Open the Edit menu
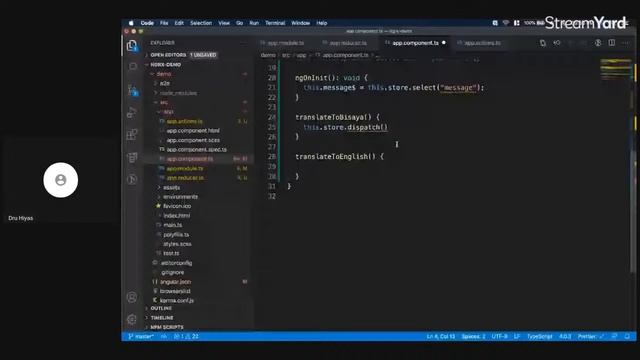The image size is (640, 360). tap(179, 23)
